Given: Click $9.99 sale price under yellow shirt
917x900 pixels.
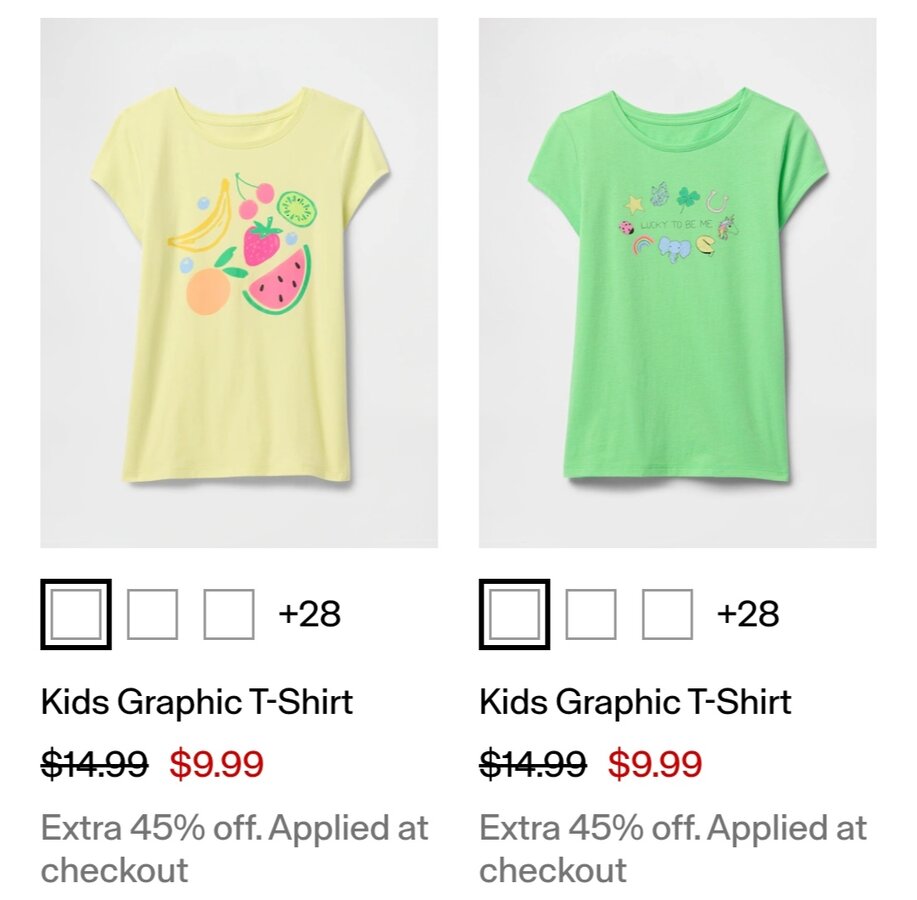Looking at the screenshot, I should (216, 765).
